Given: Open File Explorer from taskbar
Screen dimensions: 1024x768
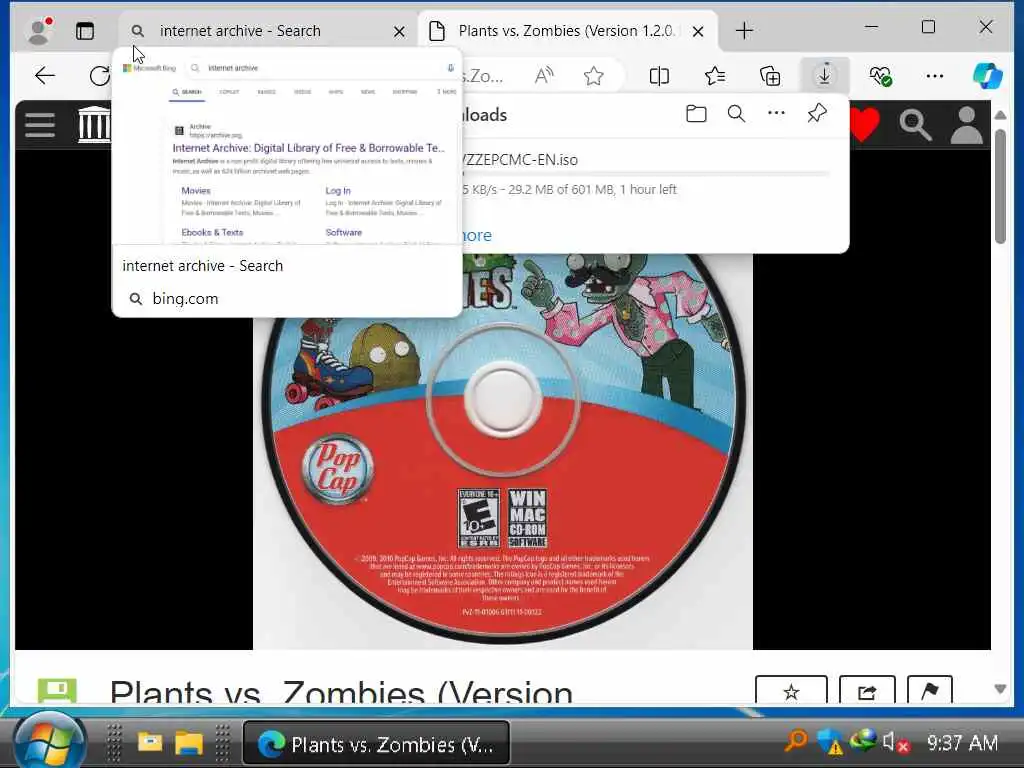Looking at the screenshot, I should (x=189, y=743).
